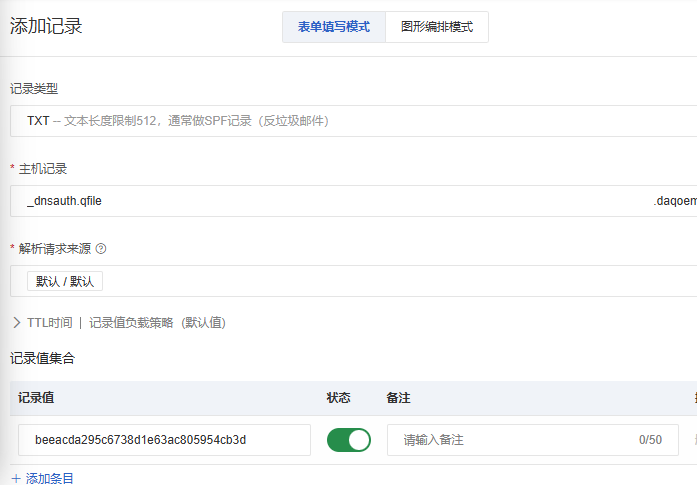The image size is (697, 485).
Task: Click the plus icon before 添加条目
Action: (16, 478)
